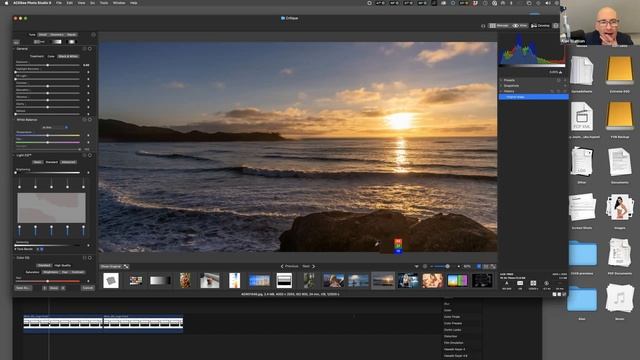Select Black & White treatment
Screen dimensions: 640x360
point(68,56)
